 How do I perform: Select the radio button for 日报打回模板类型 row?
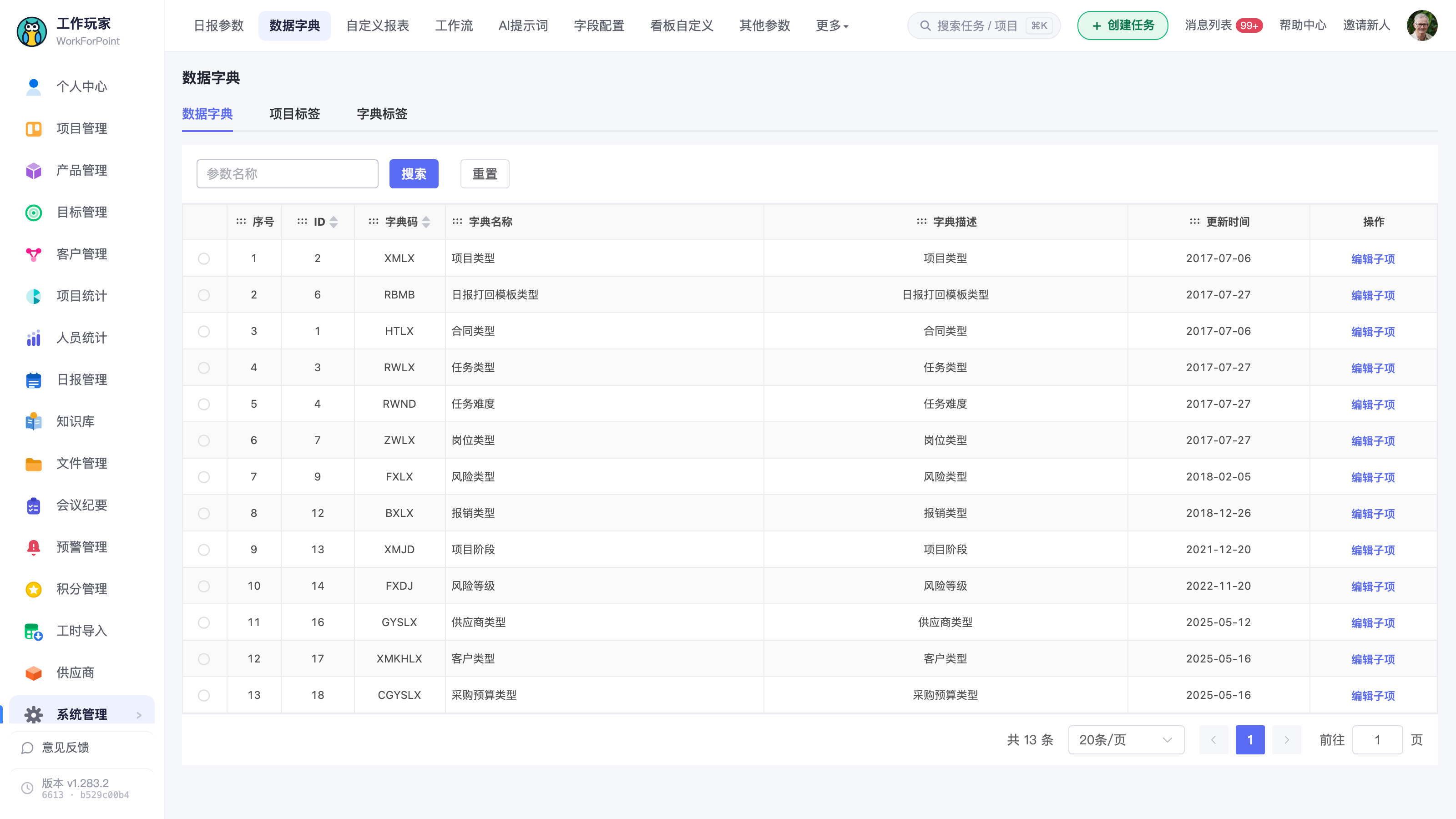204,295
